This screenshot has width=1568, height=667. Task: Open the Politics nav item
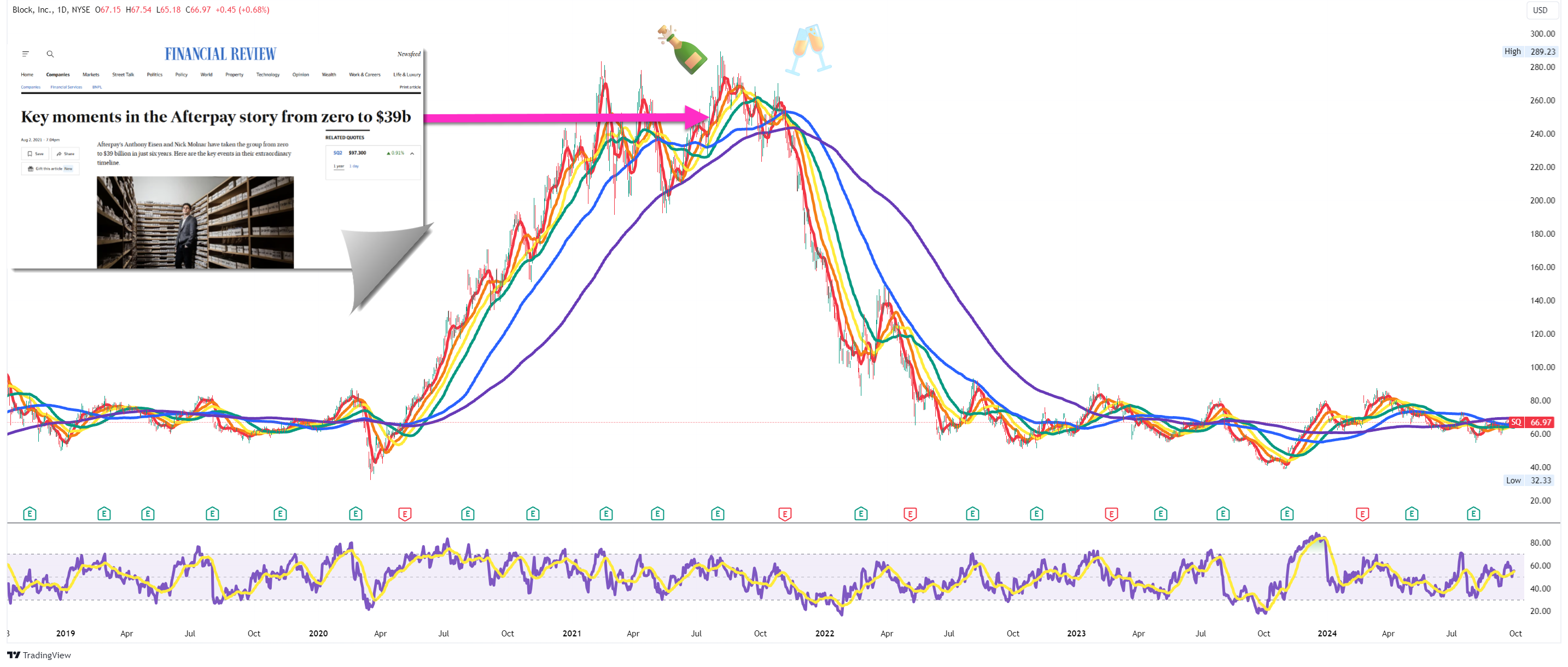(x=155, y=75)
